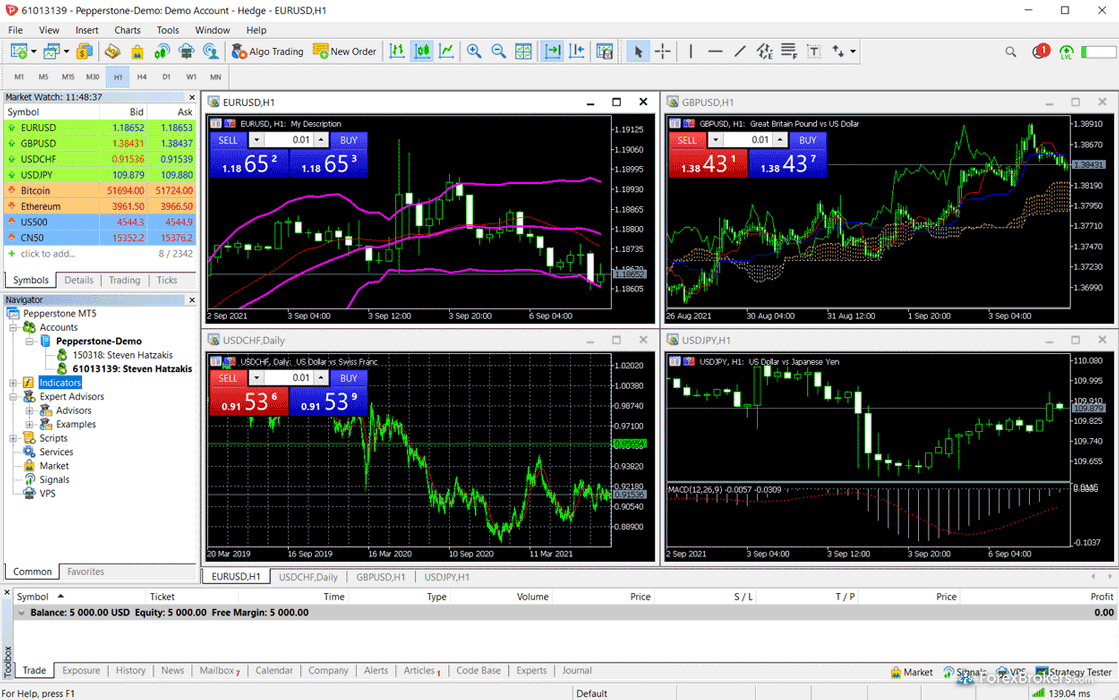Select the trendline drawing tool
Viewport: 1119px width, 700px height.
point(740,51)
